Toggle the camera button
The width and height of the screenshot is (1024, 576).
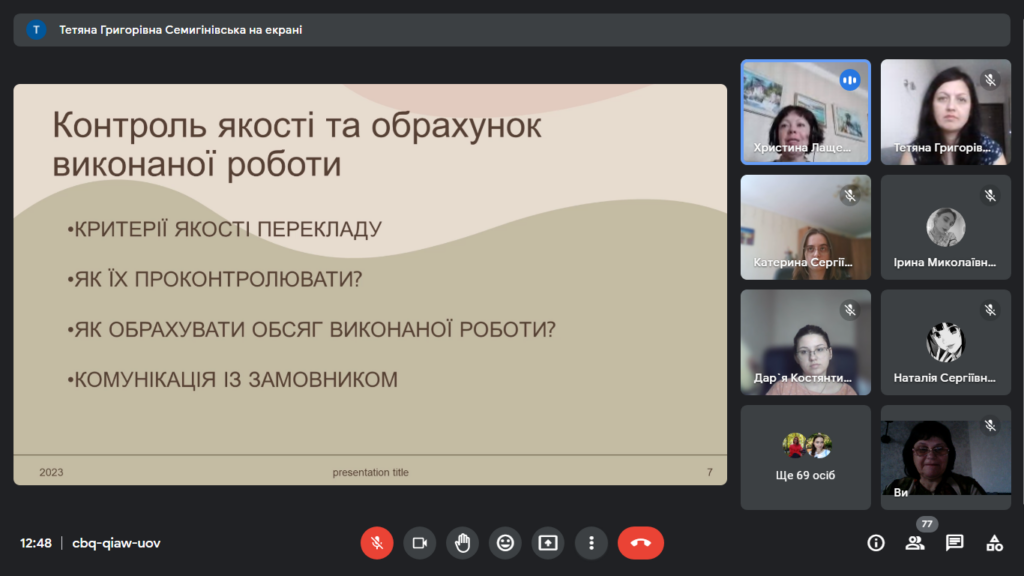(420, 543)
